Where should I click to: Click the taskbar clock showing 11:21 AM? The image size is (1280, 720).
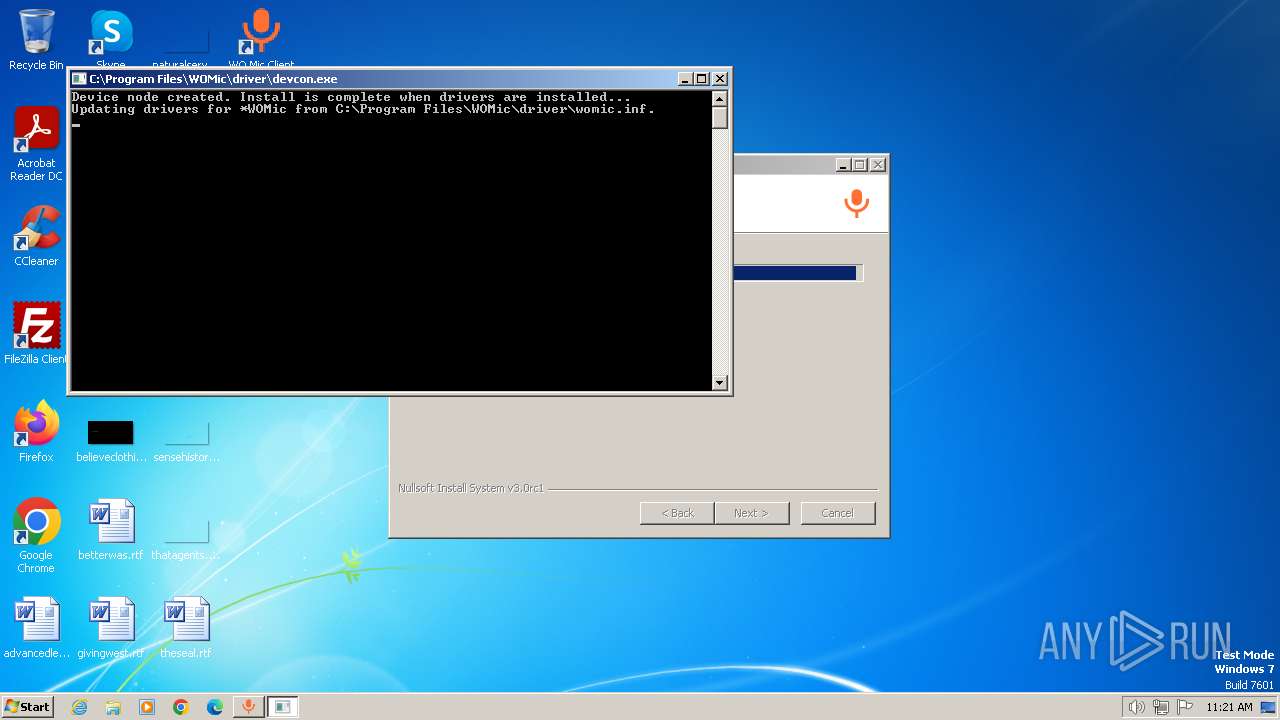tap(1229, 707)
